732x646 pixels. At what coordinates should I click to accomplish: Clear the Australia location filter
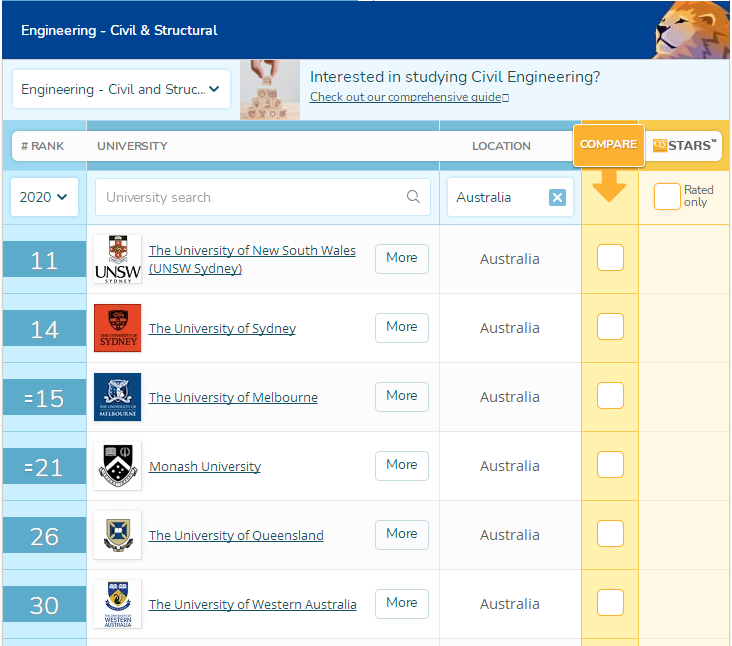pyautogui.click(x=557, y=197)
